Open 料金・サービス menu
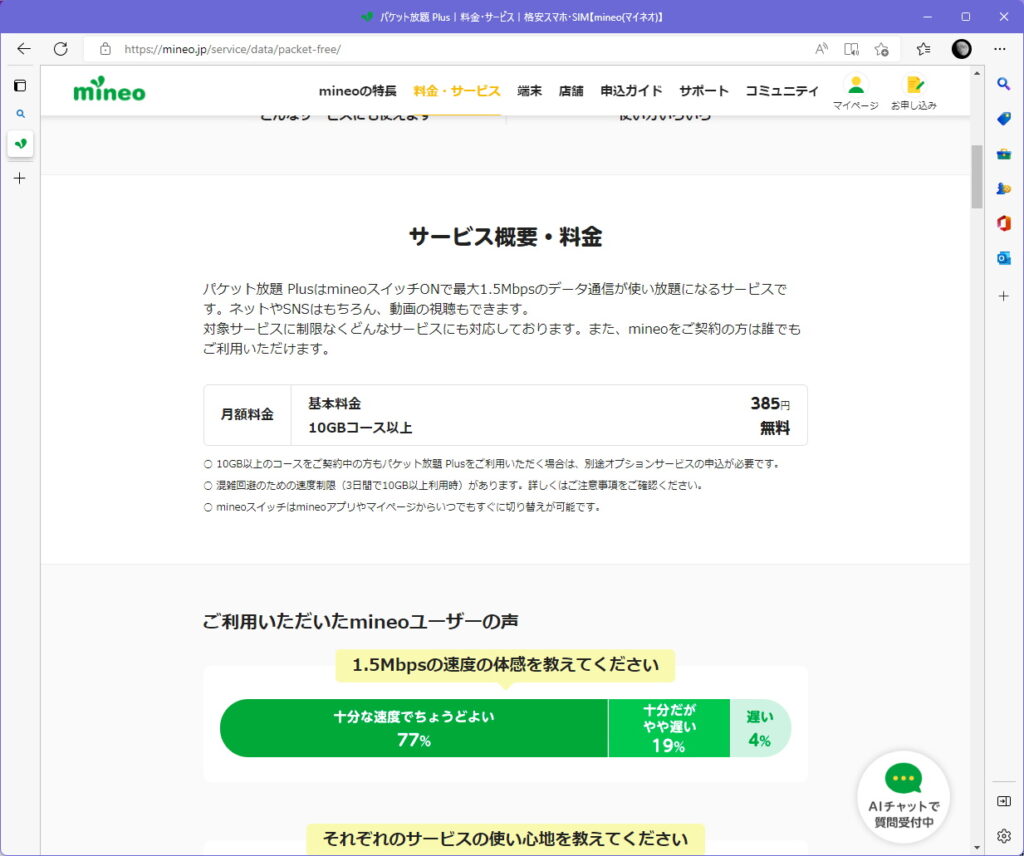 coord(456,91)
